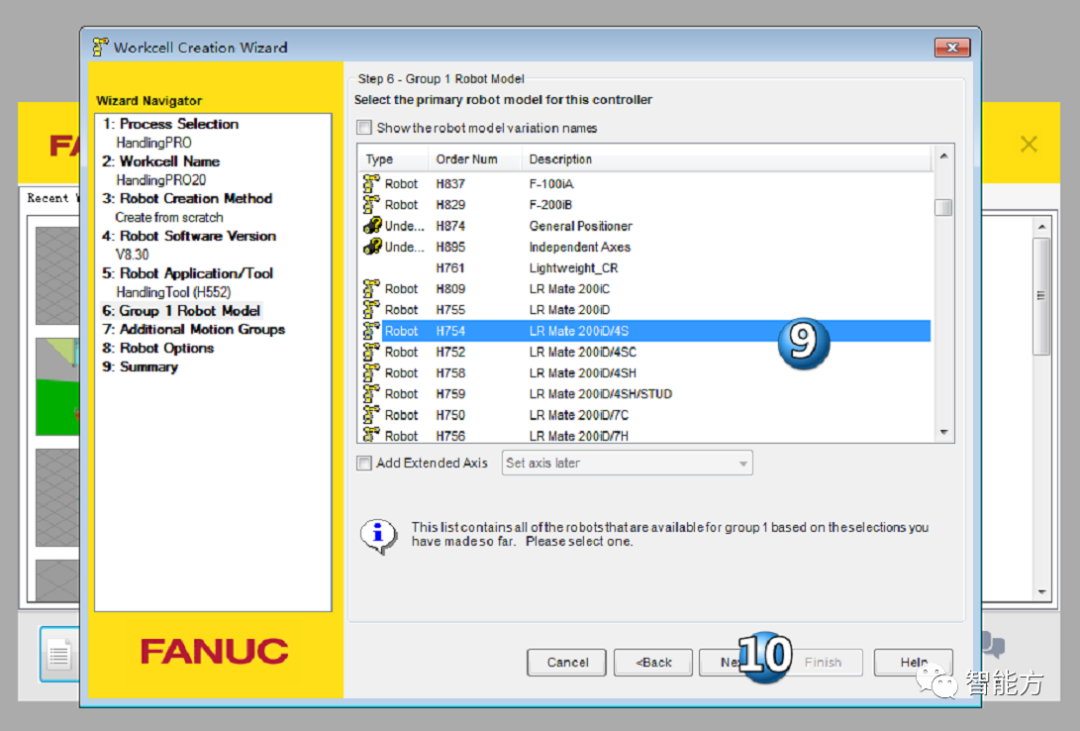1080x731 pixels.
Task: Click the Next button
Action: pyautogui.click(x=738, y=662)
